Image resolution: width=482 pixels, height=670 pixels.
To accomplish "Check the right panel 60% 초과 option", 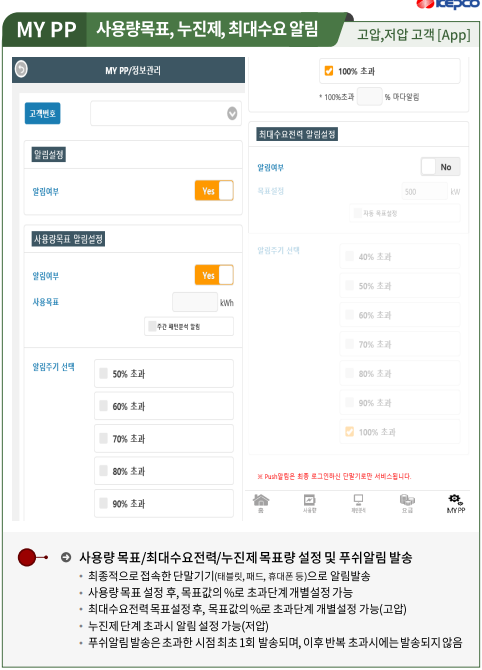I will 350,315.
